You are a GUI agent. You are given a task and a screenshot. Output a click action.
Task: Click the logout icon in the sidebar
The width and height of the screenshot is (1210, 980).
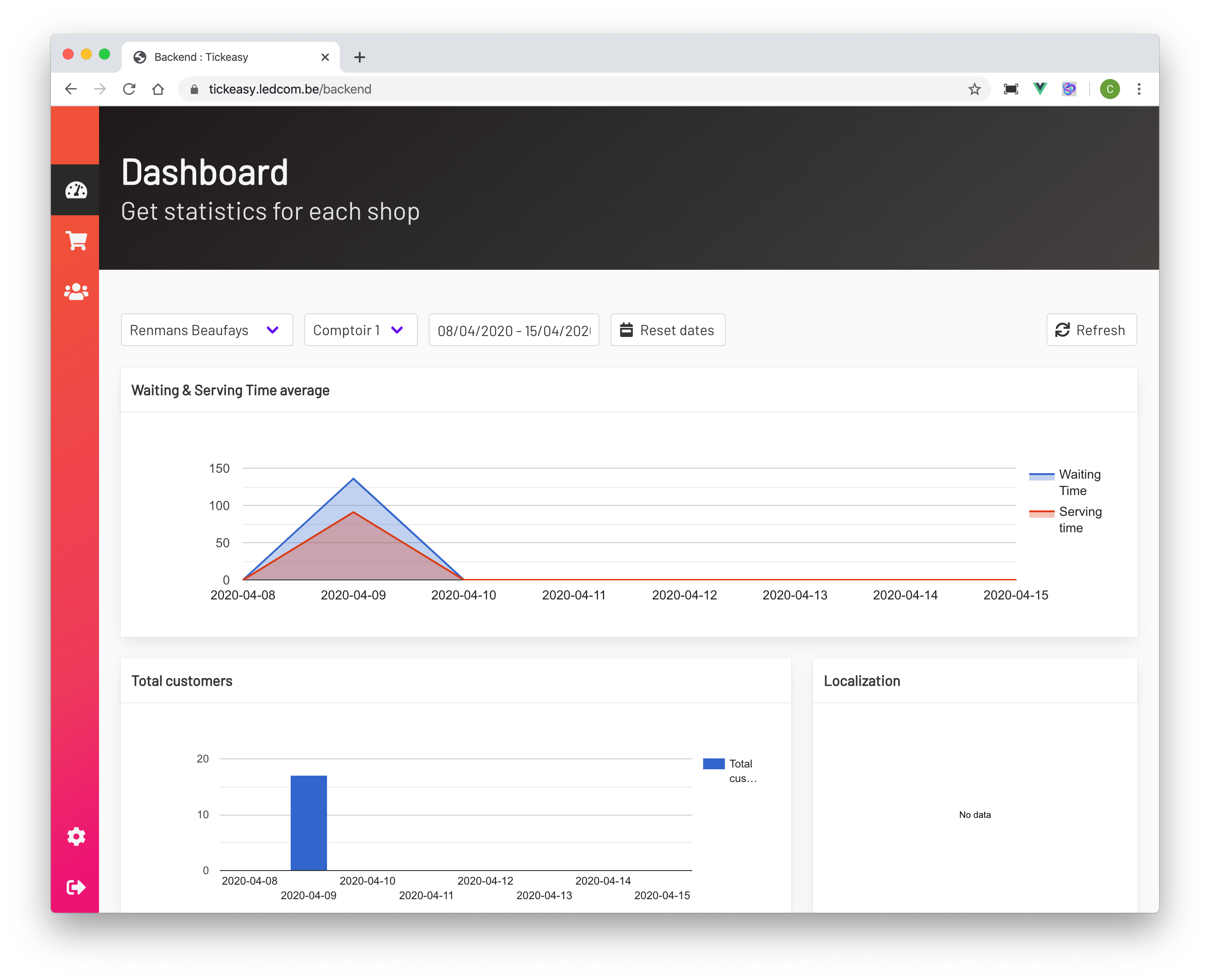(76, 887)
